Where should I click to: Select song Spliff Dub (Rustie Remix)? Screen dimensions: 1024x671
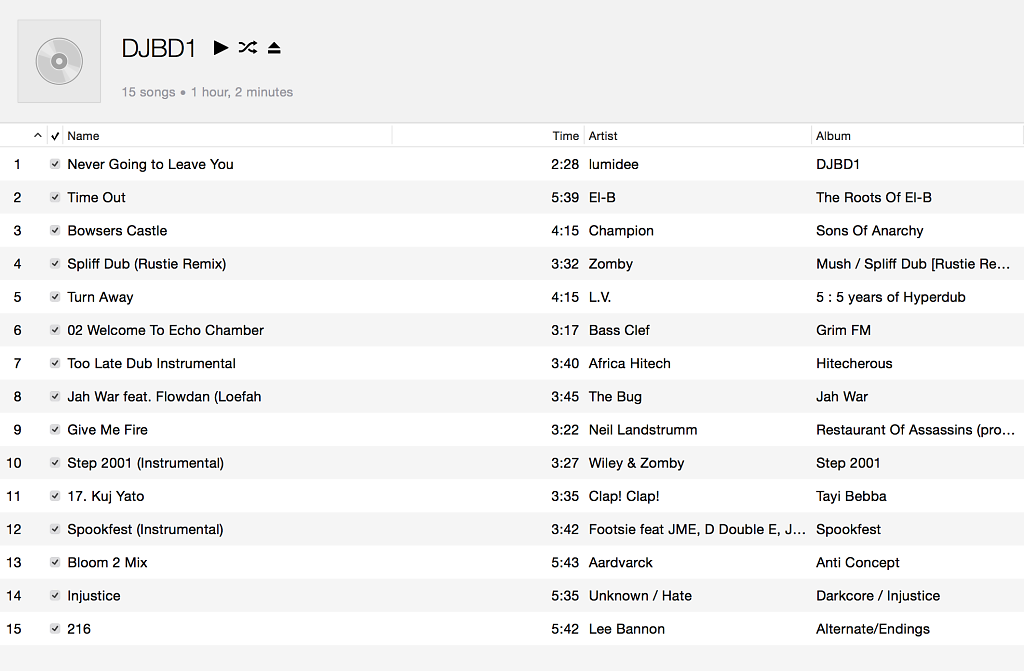[x=147, y=264]
